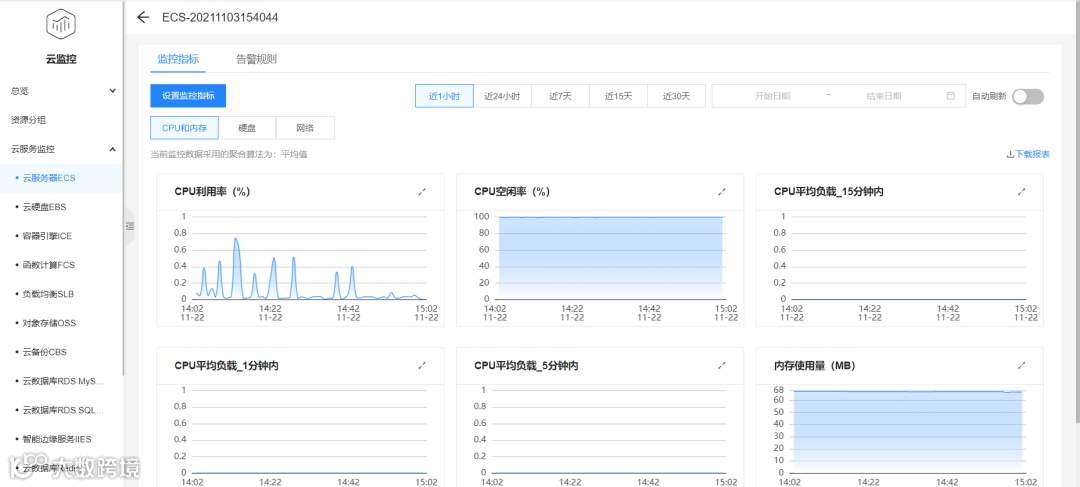Click the back arrow beside ECS-20211103154044

tap(143, 17)
